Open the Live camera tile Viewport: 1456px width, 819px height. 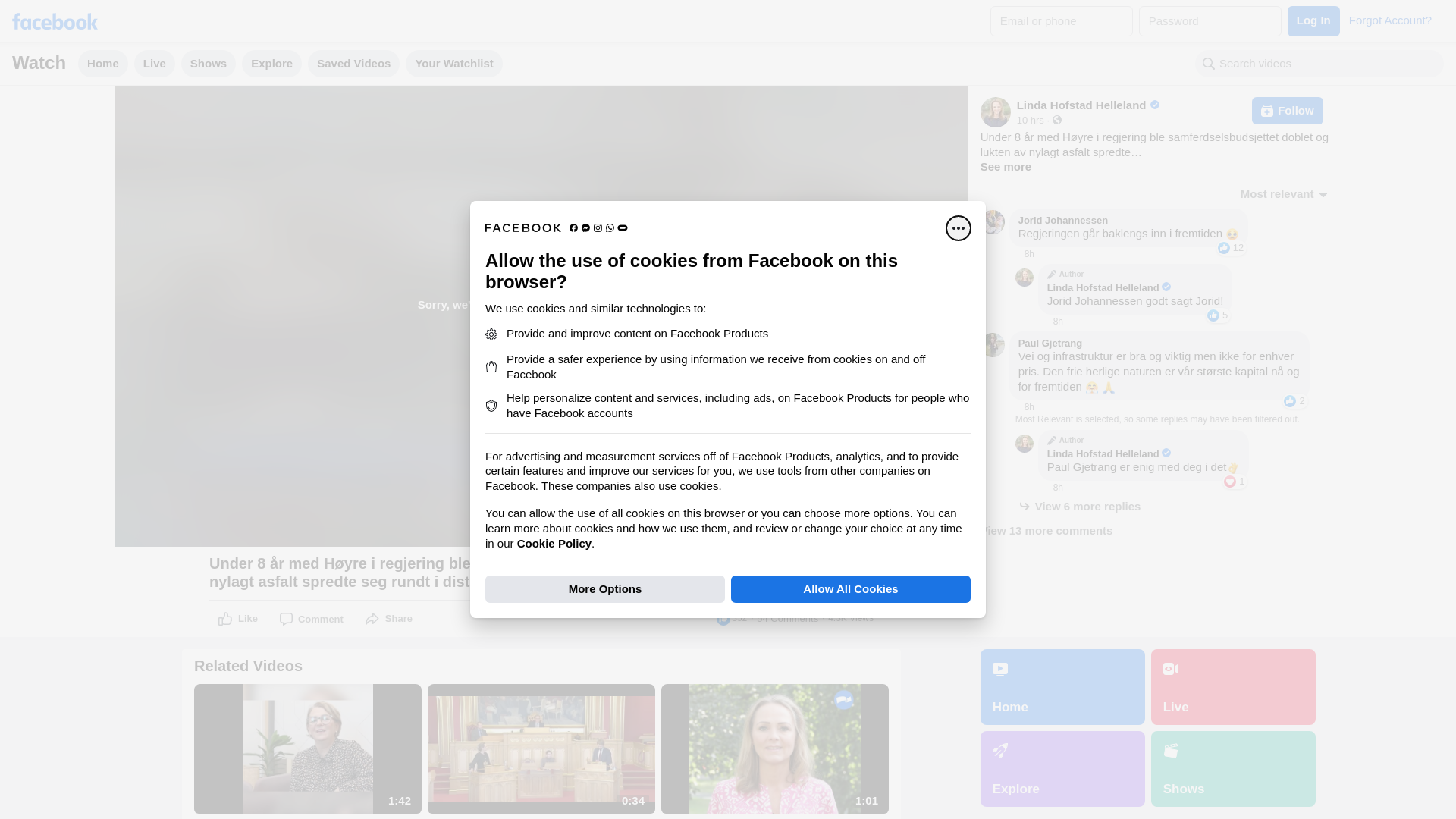(x=1232, y=686)
